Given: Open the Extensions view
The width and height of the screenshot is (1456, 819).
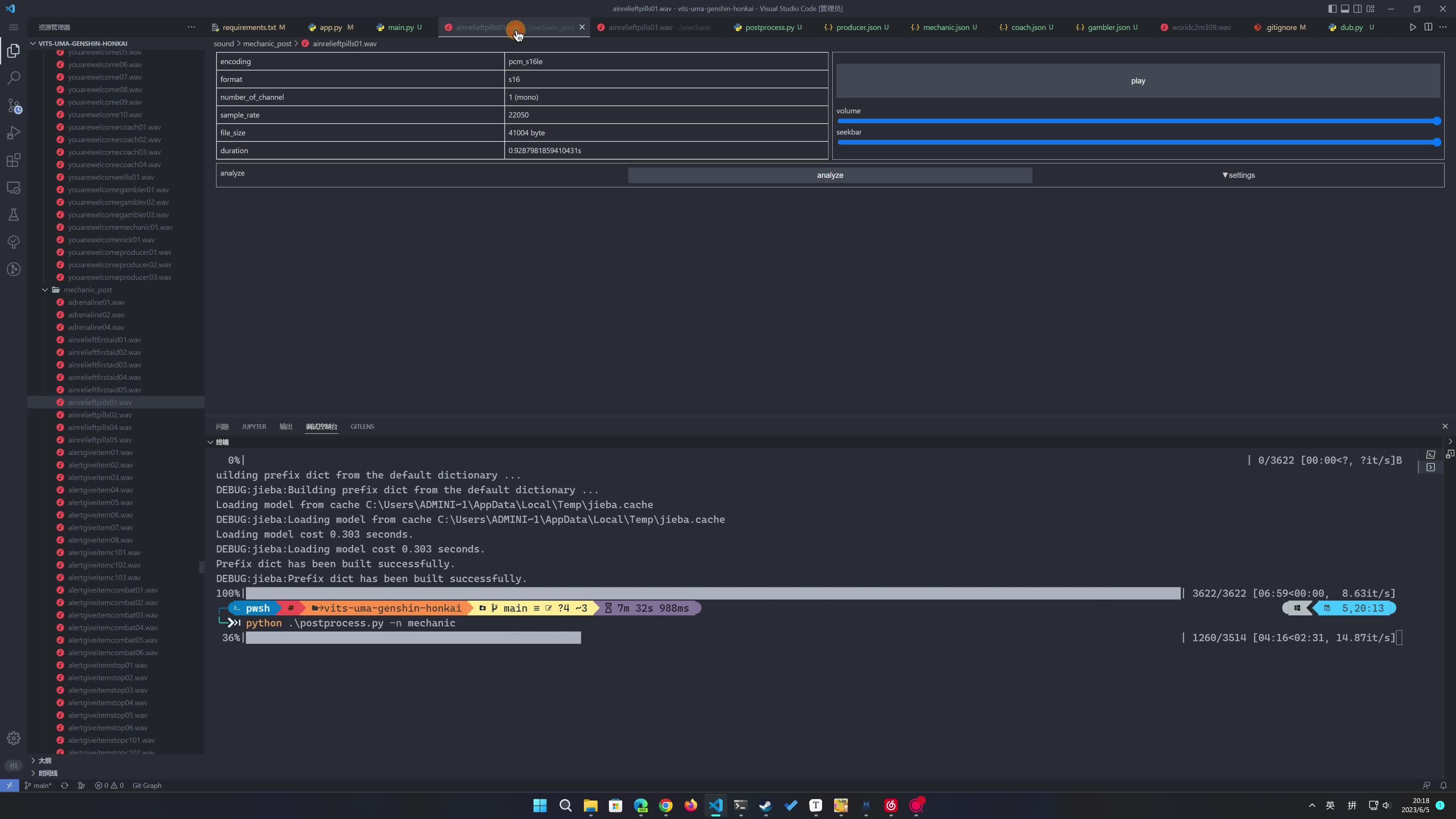Looking at the screenshot, I should click(x=14, y=160).
